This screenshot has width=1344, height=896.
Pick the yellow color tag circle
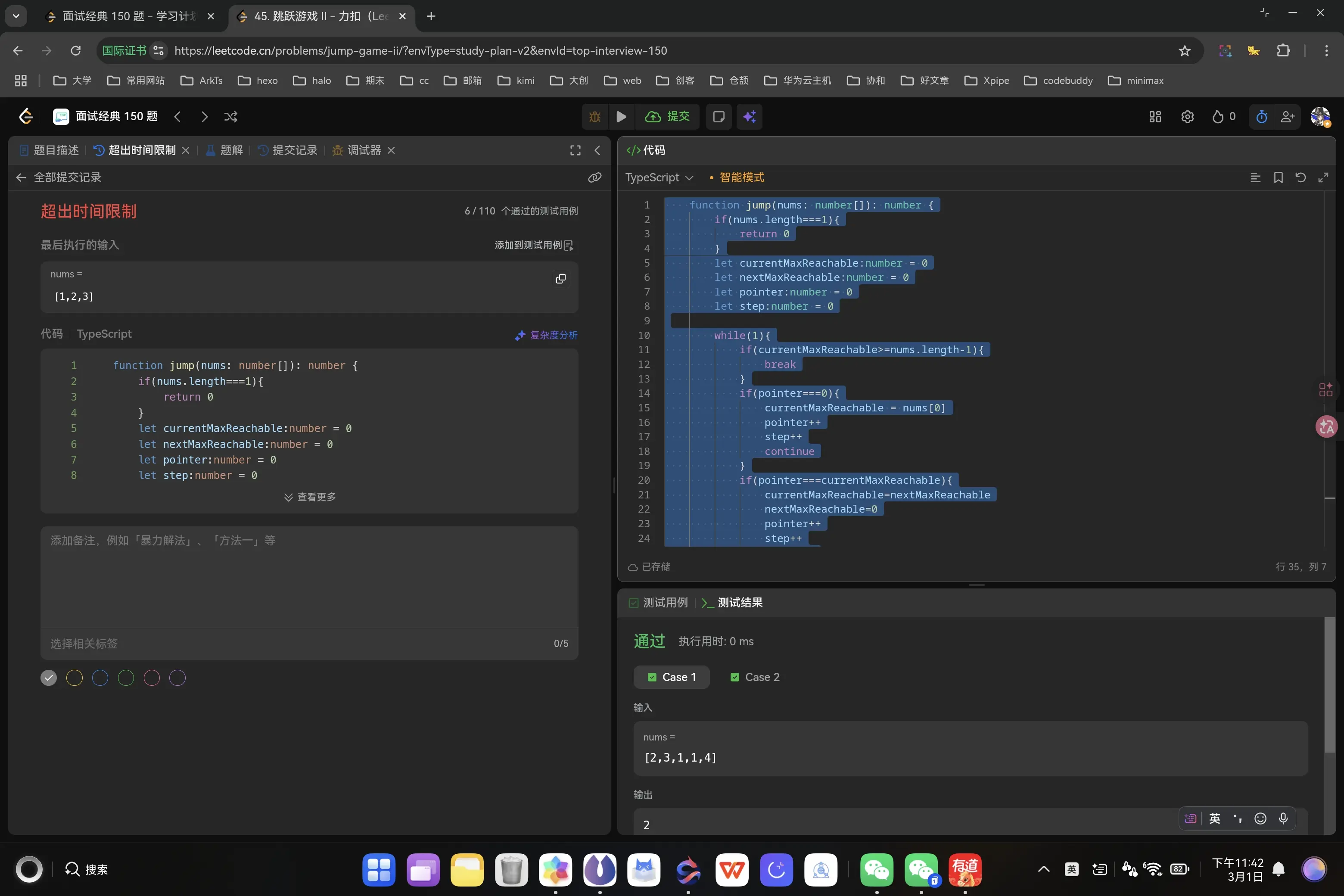[x=74, y=678]
